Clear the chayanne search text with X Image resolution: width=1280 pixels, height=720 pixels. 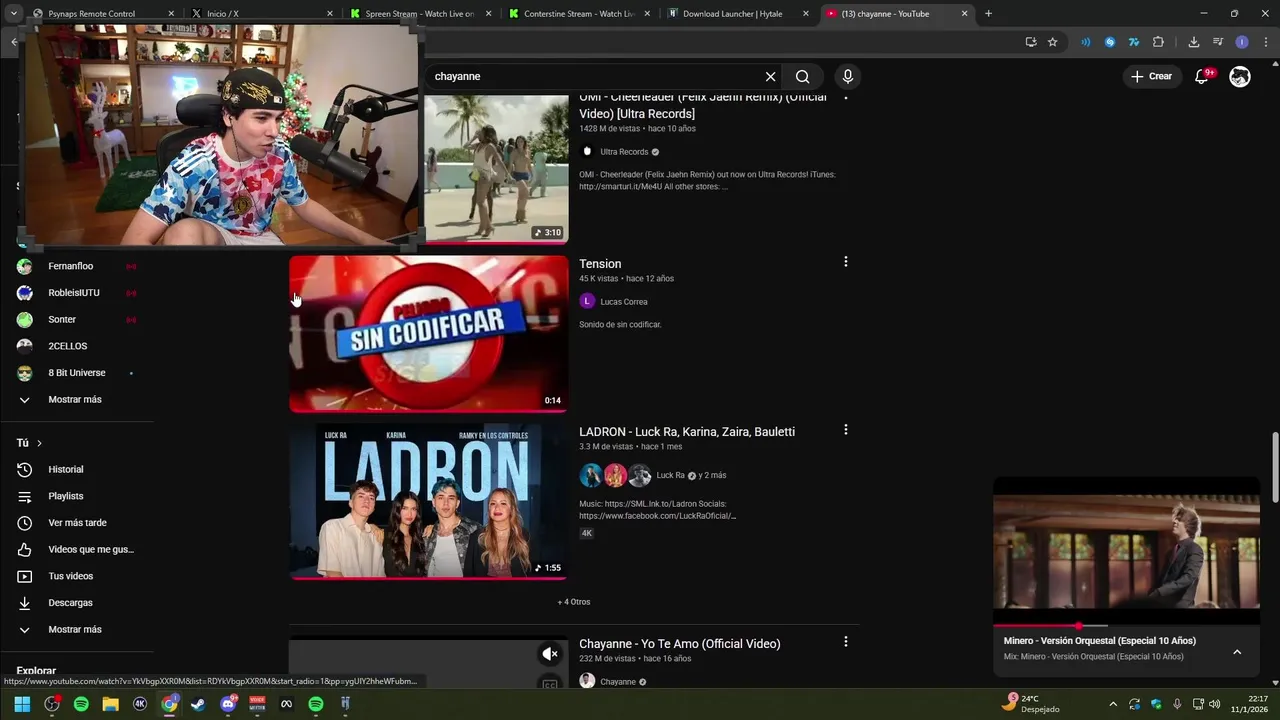770,77
